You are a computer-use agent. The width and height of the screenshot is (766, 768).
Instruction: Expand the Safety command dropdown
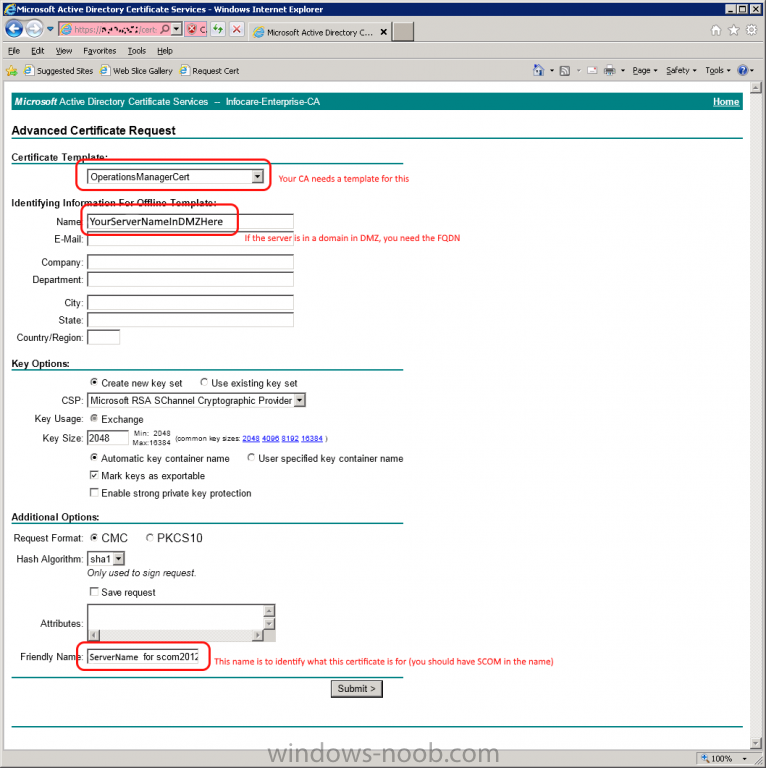point(681,71)
